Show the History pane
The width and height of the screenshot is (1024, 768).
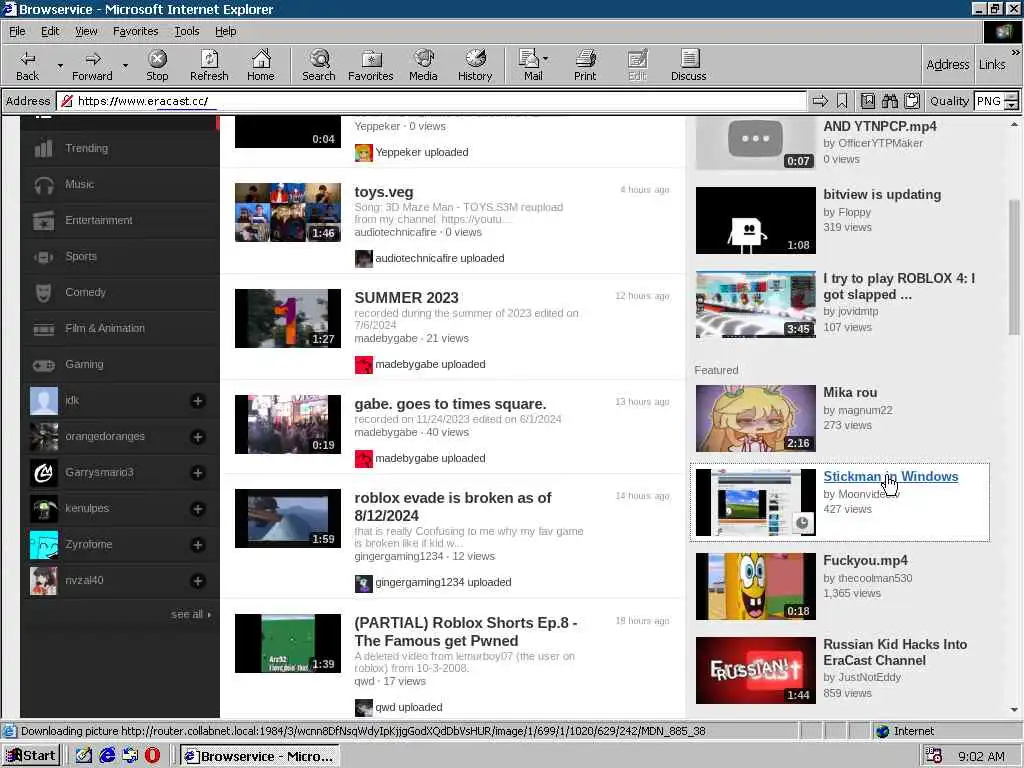pos(475,65)
